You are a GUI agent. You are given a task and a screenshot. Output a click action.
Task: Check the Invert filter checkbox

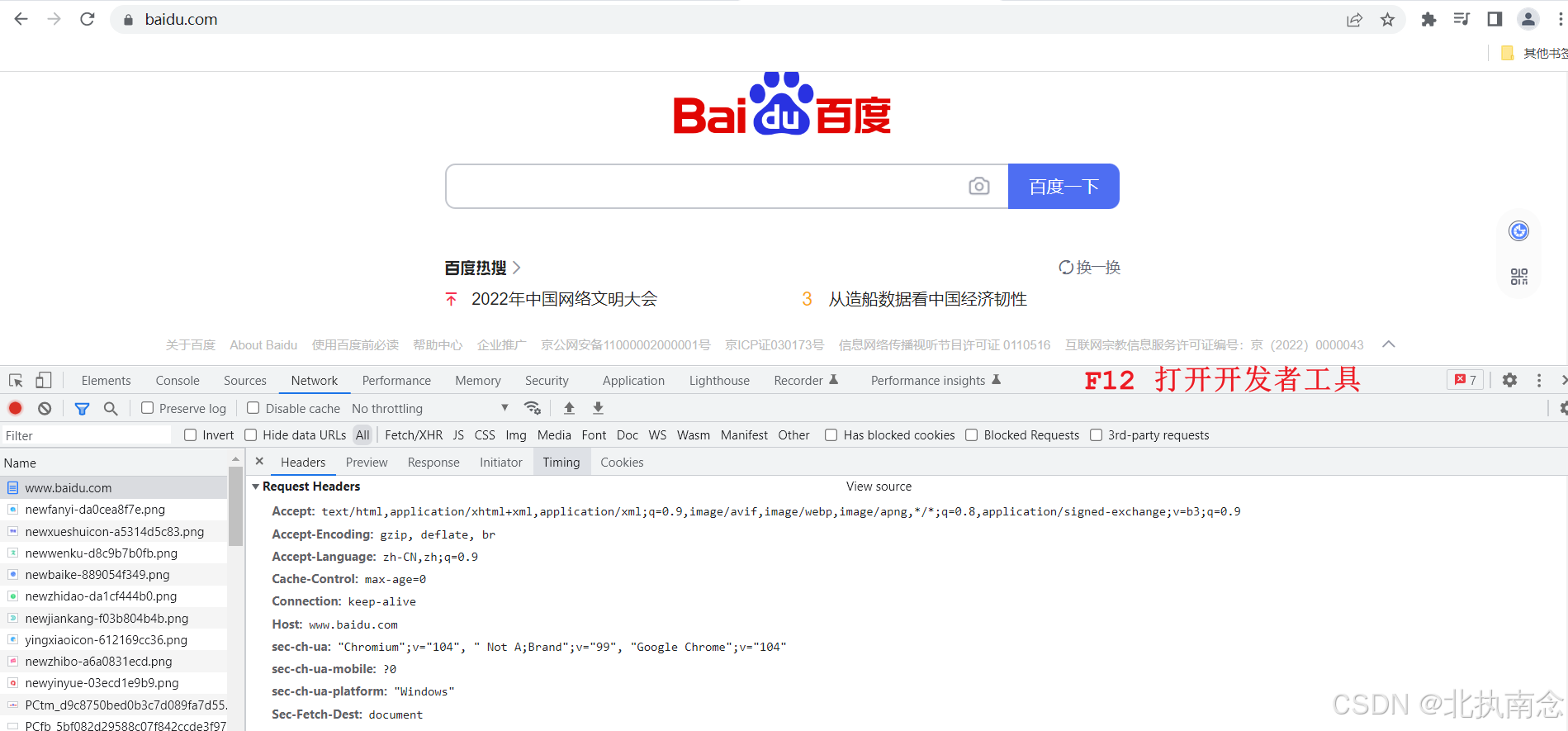coord(191,435)
